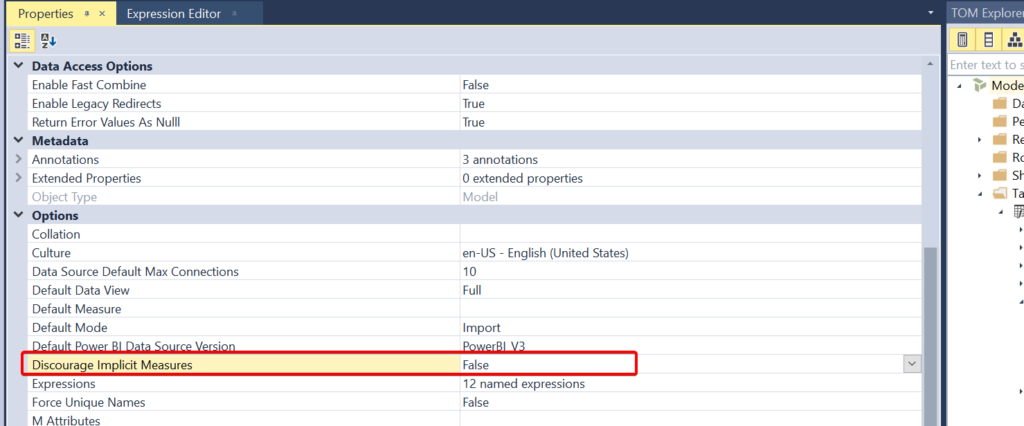Switch to the Properties tab

coord(45,14)
